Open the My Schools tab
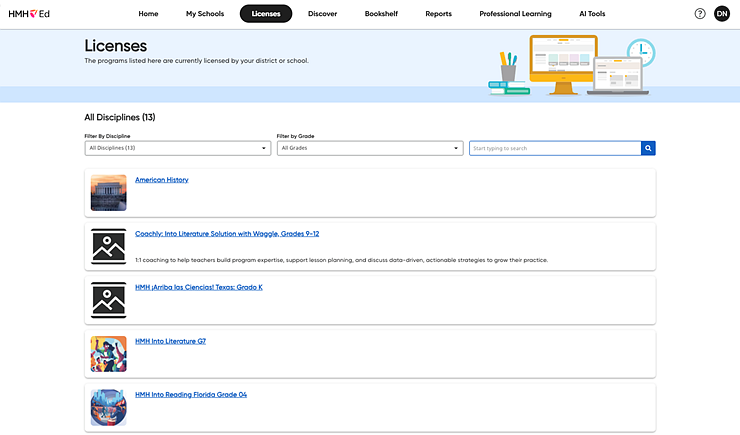The image size is (740, 435). pyautogui.click(x=205, y=14)
